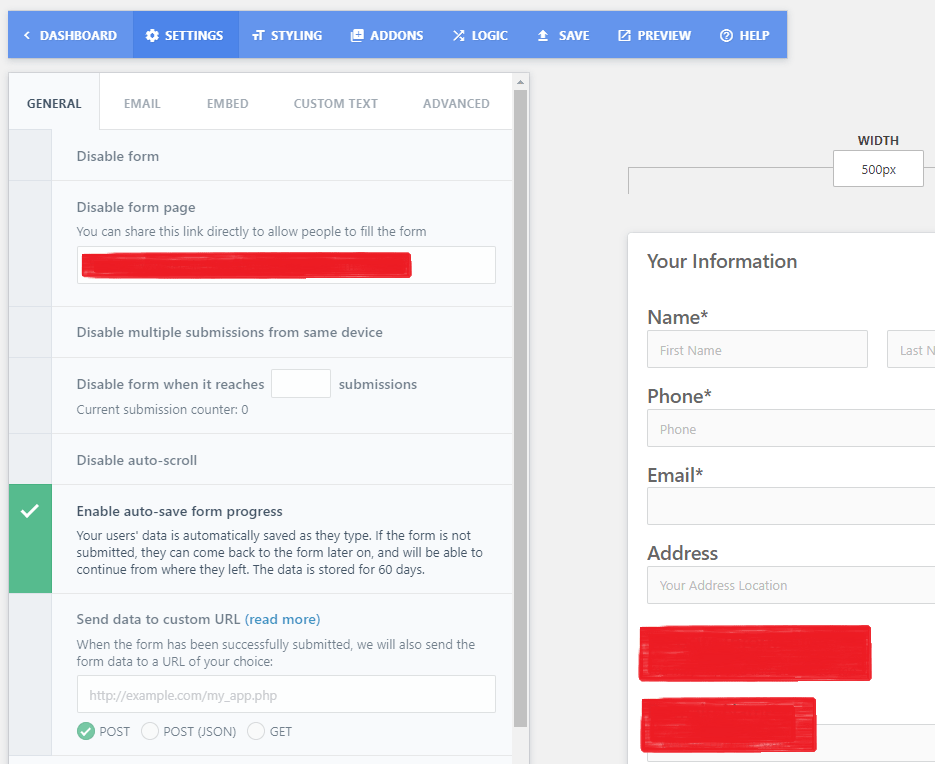Click Current submission counter: 0 text
Screen dimensions: 935x764
(x=162, y=410)
